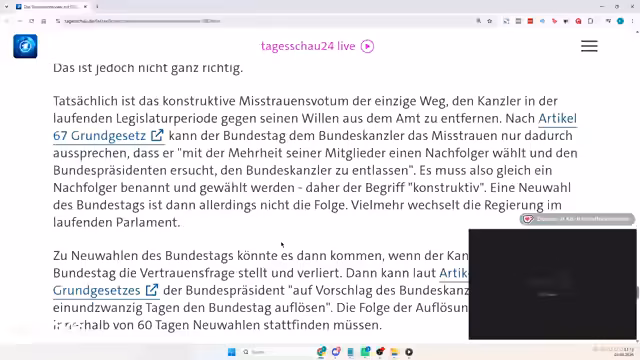
Task: Click the dark video overlay thumbnail
Action: click(552, 284)
